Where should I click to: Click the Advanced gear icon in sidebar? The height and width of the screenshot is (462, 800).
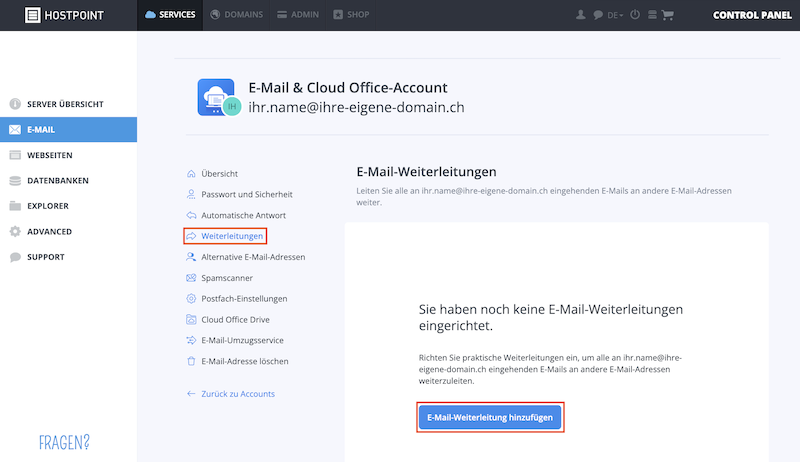pyautogui.click(x=15, y=232)
